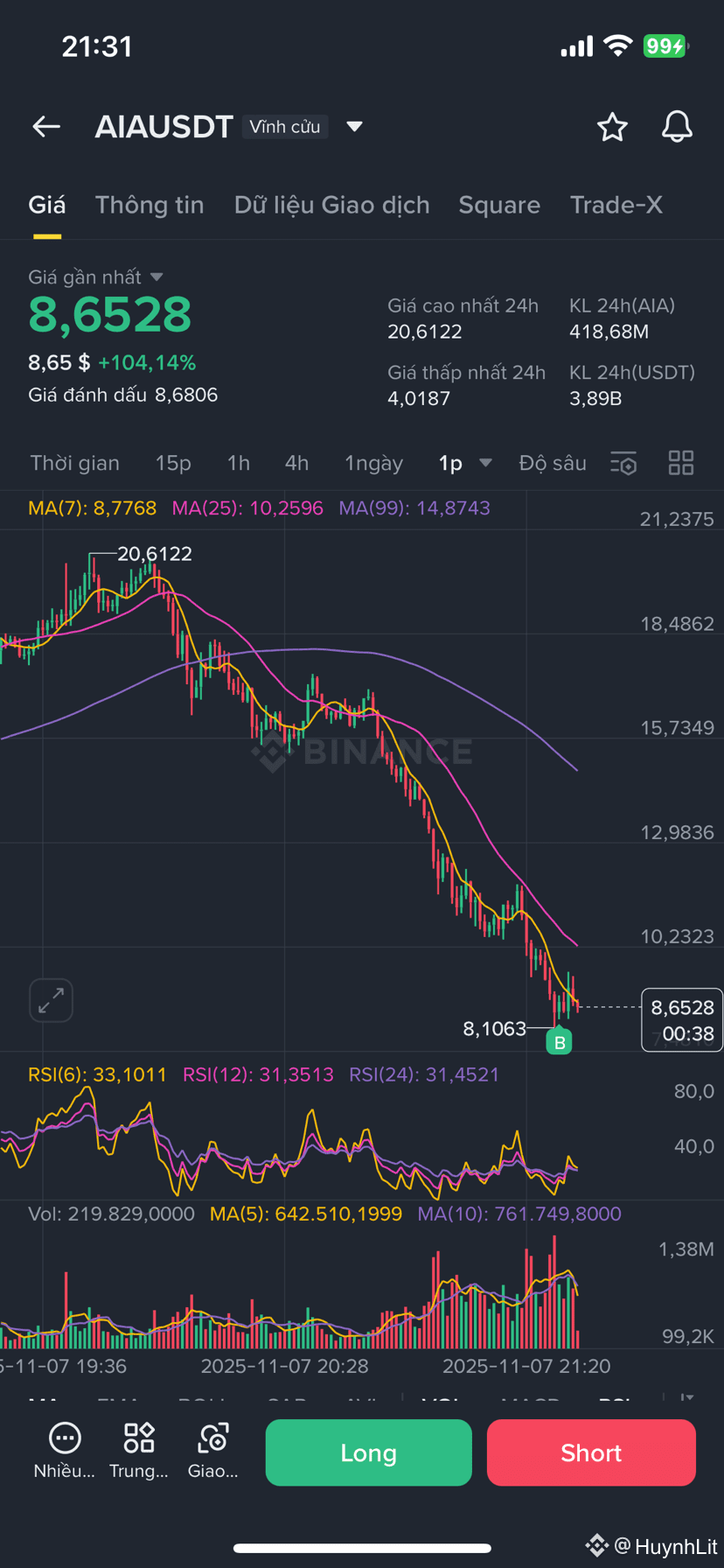Open multi-chart grid layout icon
Image resolution: width=724 pixels, height=1568 pixels.
681,463
